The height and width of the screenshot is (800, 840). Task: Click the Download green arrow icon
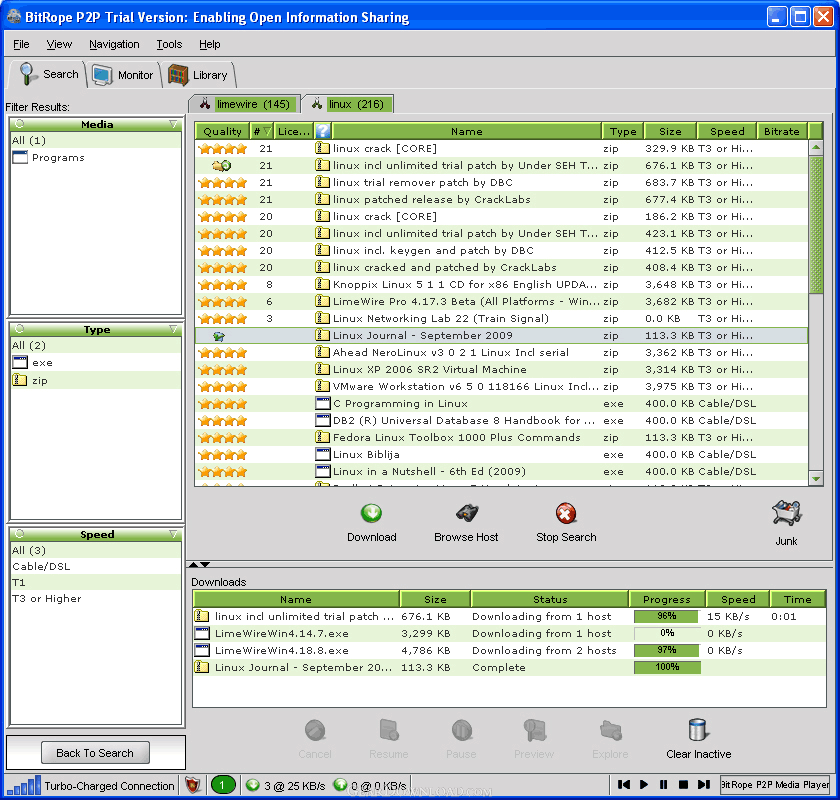371,513
